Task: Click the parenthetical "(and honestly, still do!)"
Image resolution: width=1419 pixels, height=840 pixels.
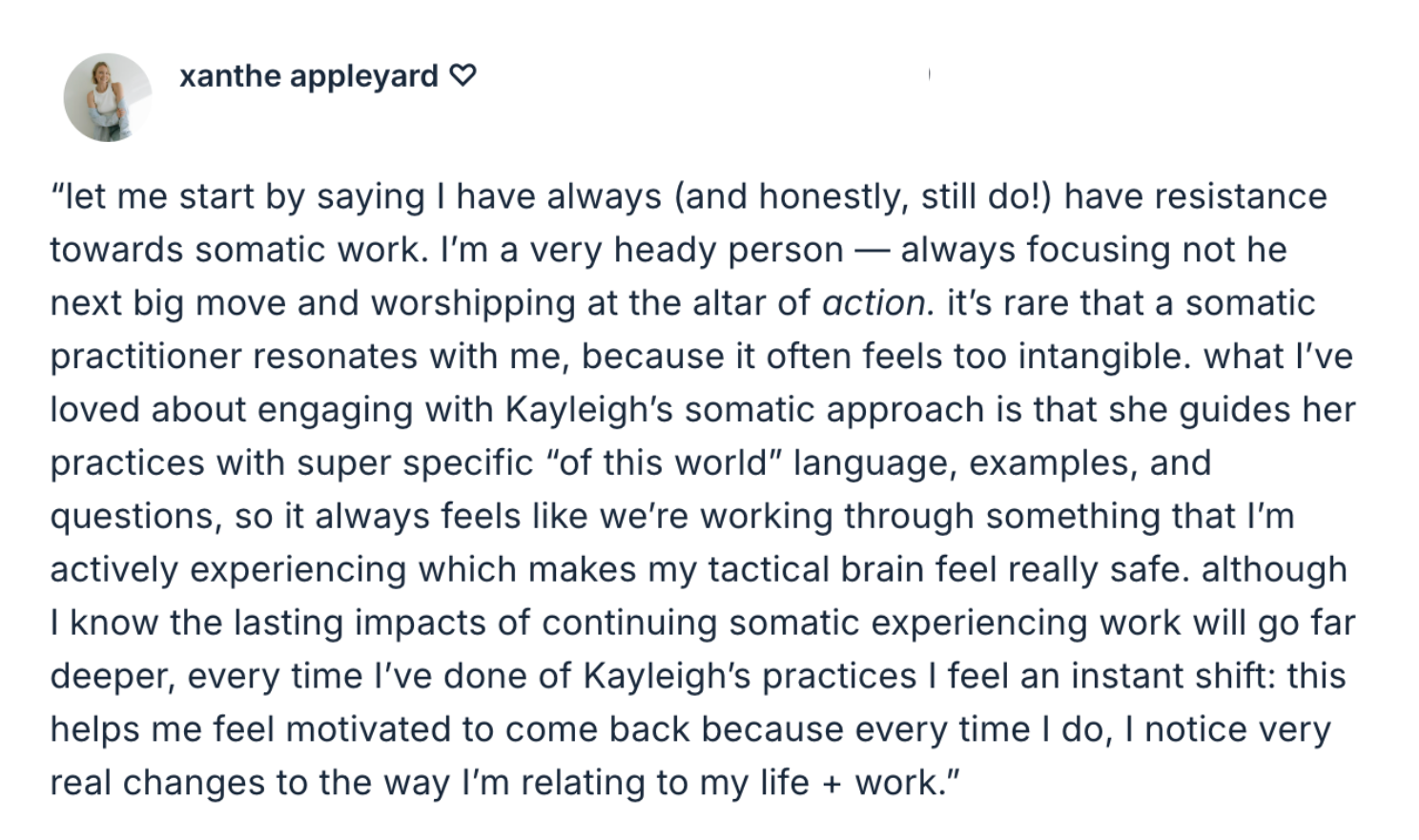Action: pyautogui.click(x=863, y=196)
